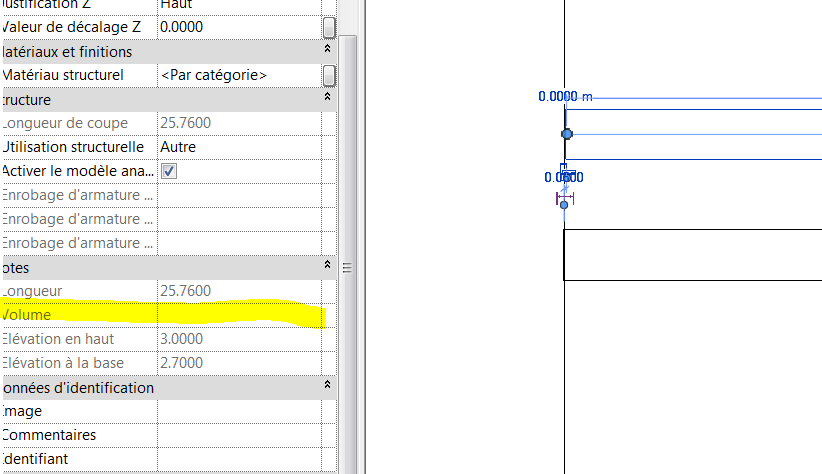The image size is (822, 474).
Task: Collapse the Structure section
Action: coord(327,99)
